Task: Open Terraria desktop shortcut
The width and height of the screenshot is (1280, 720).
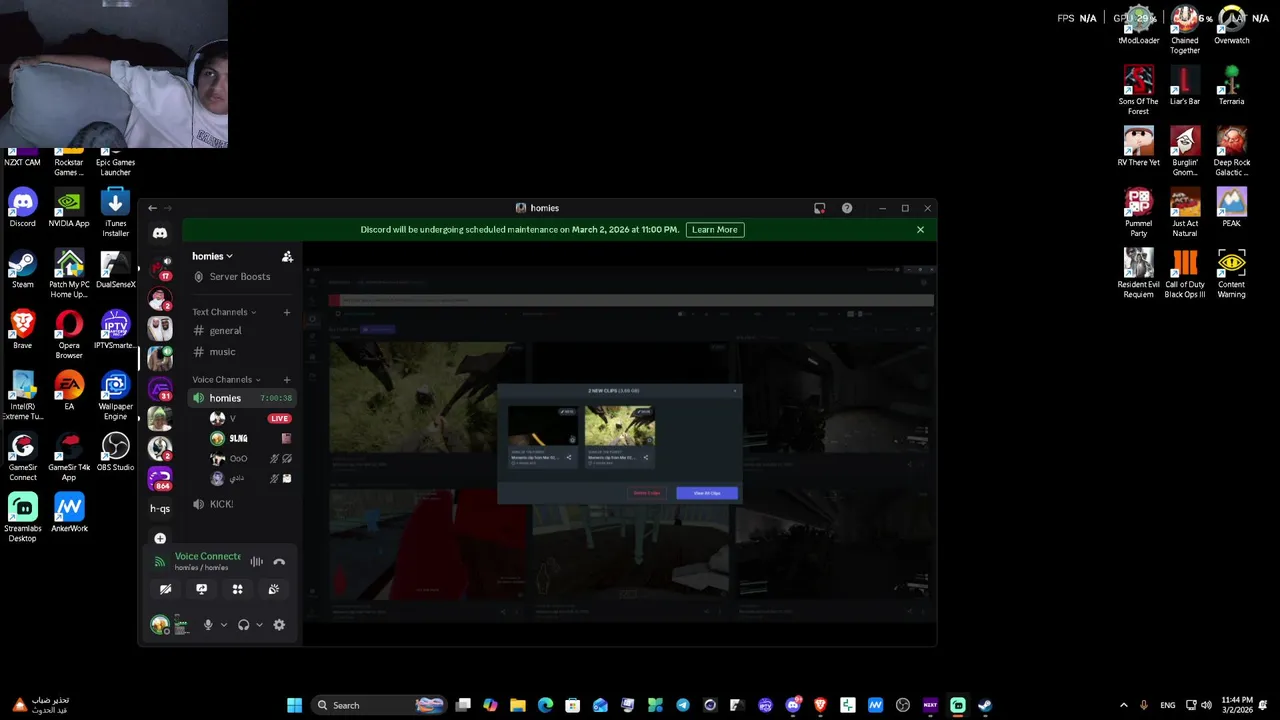Action: [x=1231, y=86]
